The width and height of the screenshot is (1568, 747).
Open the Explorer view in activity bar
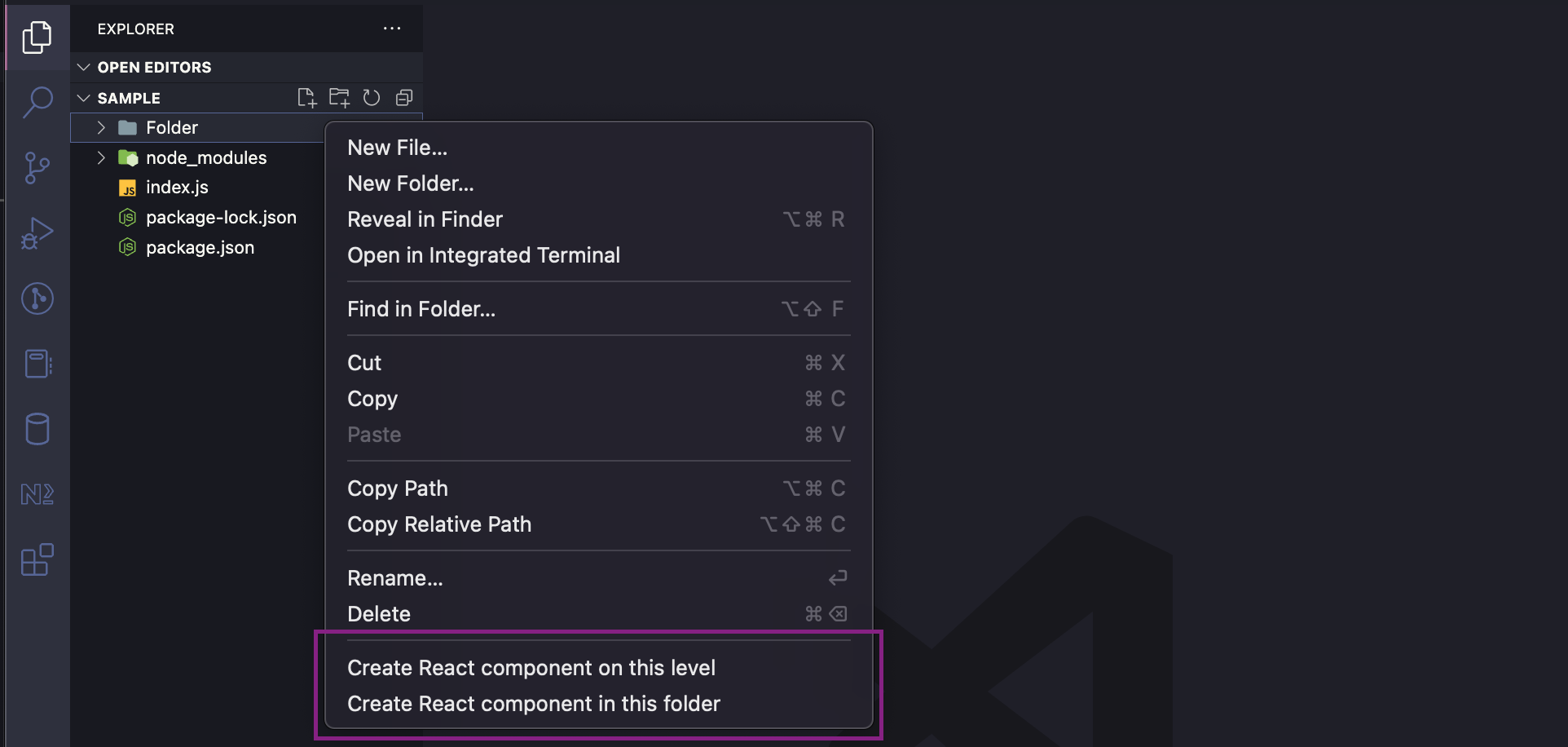tap(37, 37)
